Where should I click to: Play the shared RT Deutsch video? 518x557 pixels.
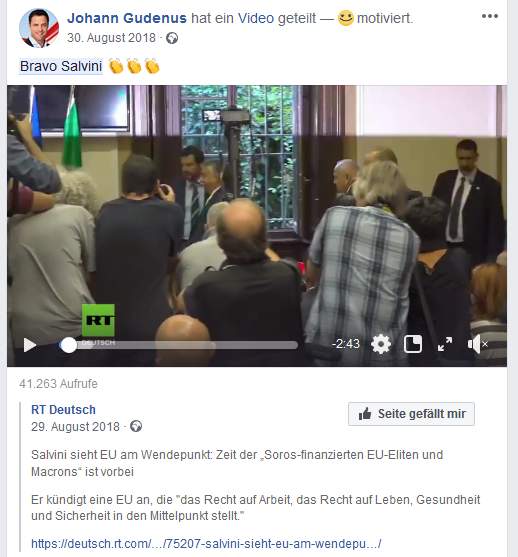coord(30,345)
